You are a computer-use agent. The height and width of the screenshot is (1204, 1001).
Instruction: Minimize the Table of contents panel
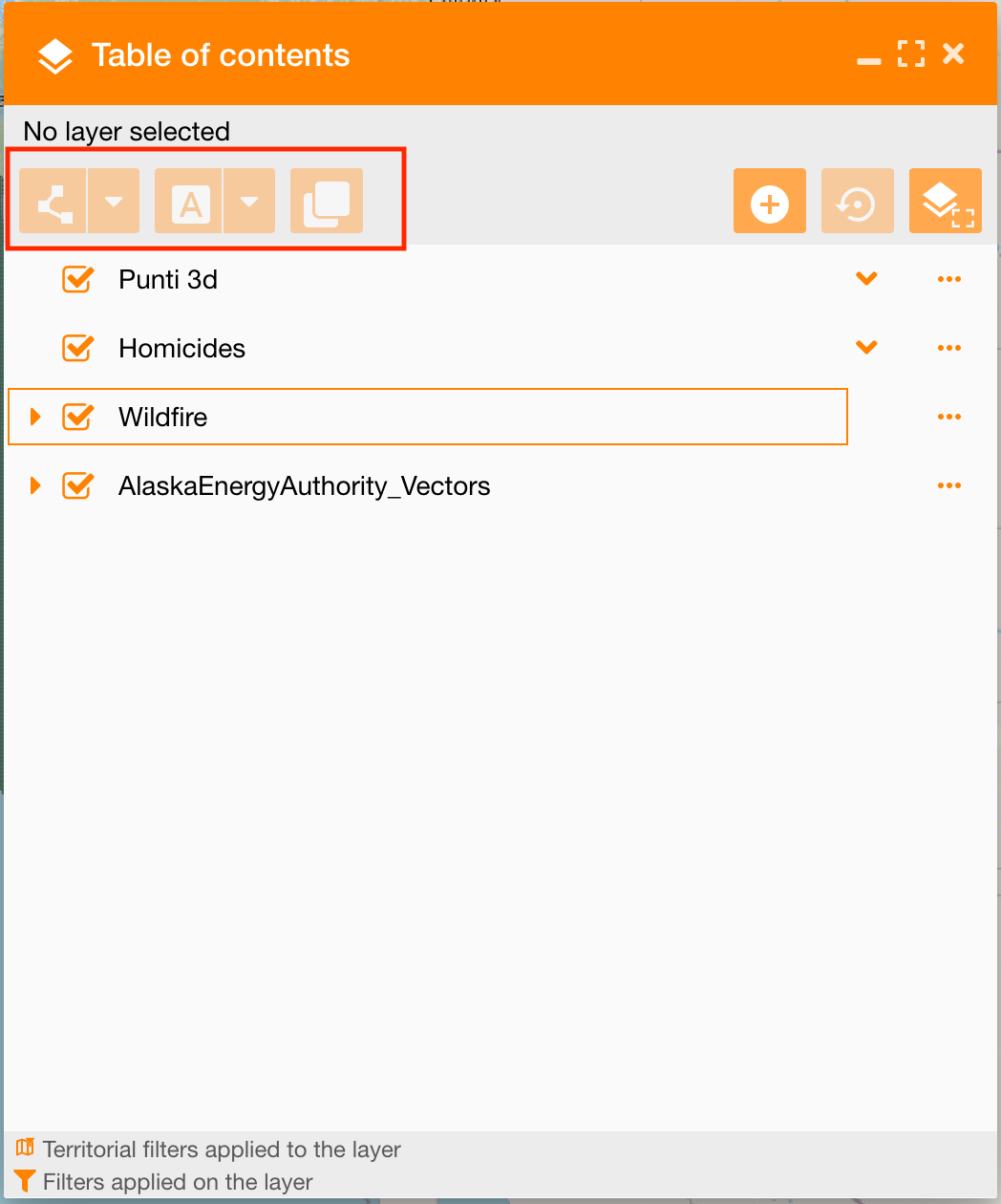click(x=869, y=60)
